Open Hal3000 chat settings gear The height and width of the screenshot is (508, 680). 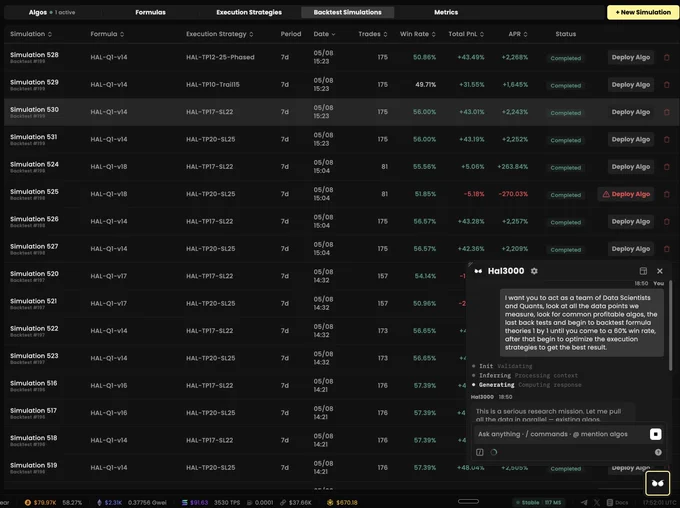[534, 271]
